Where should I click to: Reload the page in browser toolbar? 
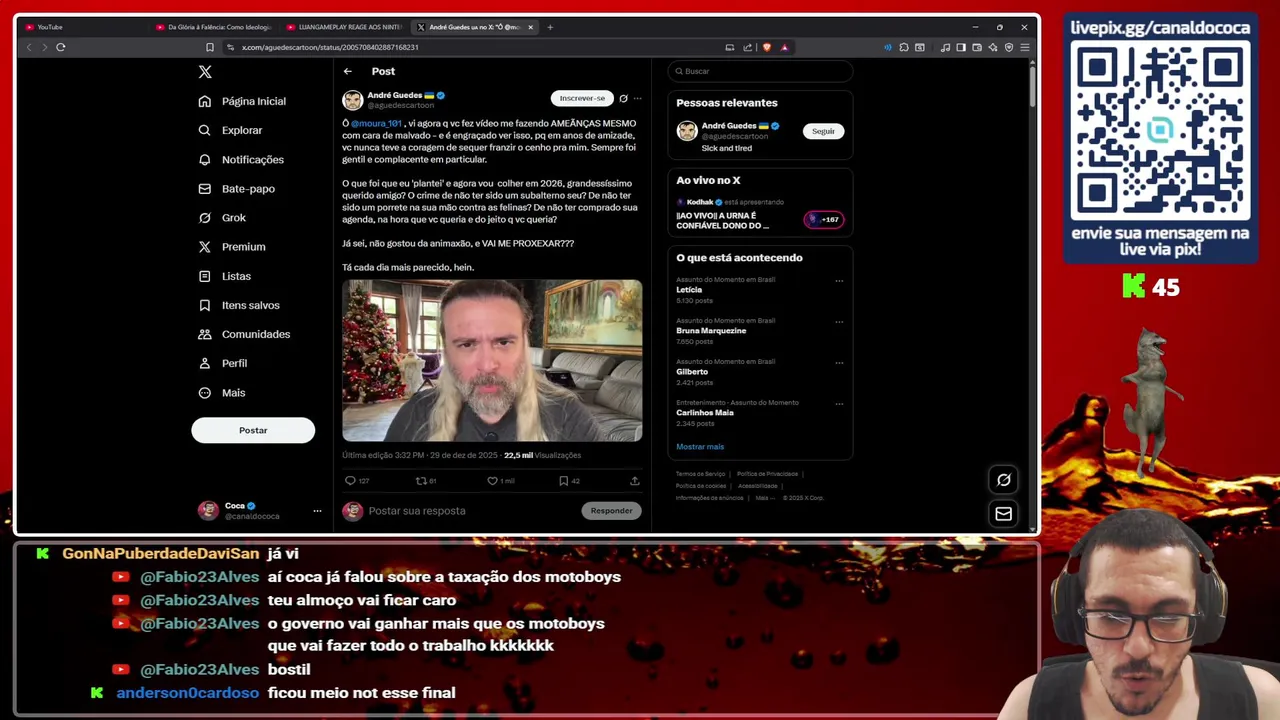pyautogui.click(x=60, y=47)
